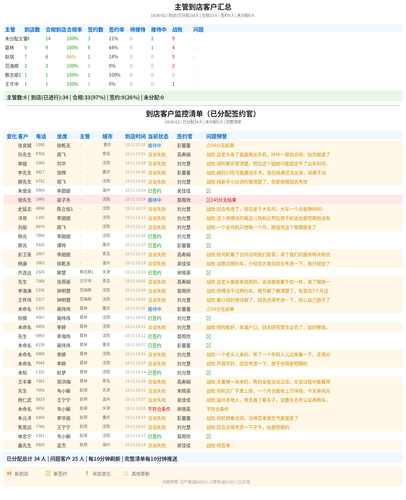Click the 44% 签约率 value
The width and height of the screenshot is (406, 500).
(x=113, y=48)
